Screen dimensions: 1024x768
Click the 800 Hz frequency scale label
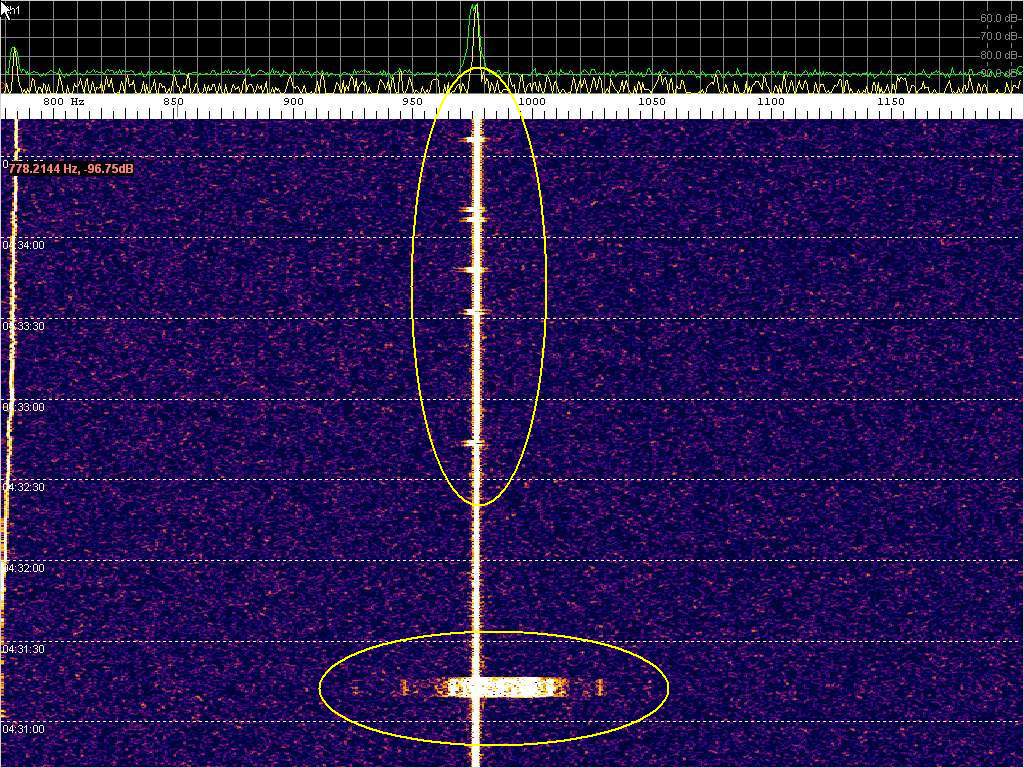click(x=62, y=102)
